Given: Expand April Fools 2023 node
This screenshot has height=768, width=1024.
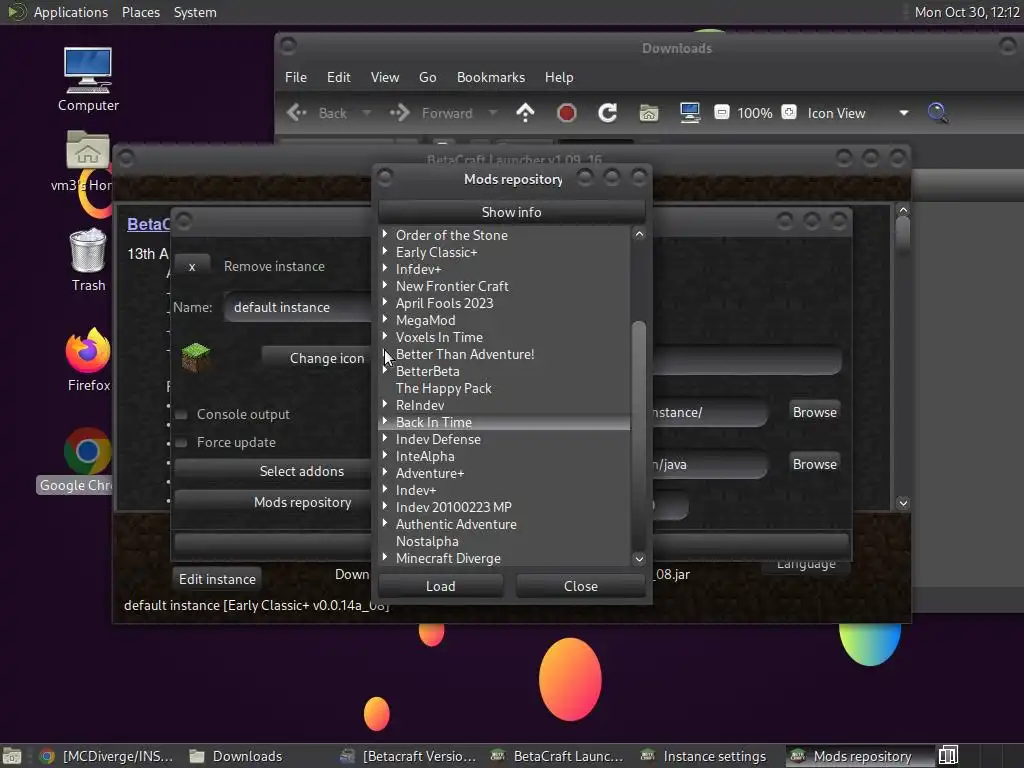Looking at the screenshot, I should [385, 302].
